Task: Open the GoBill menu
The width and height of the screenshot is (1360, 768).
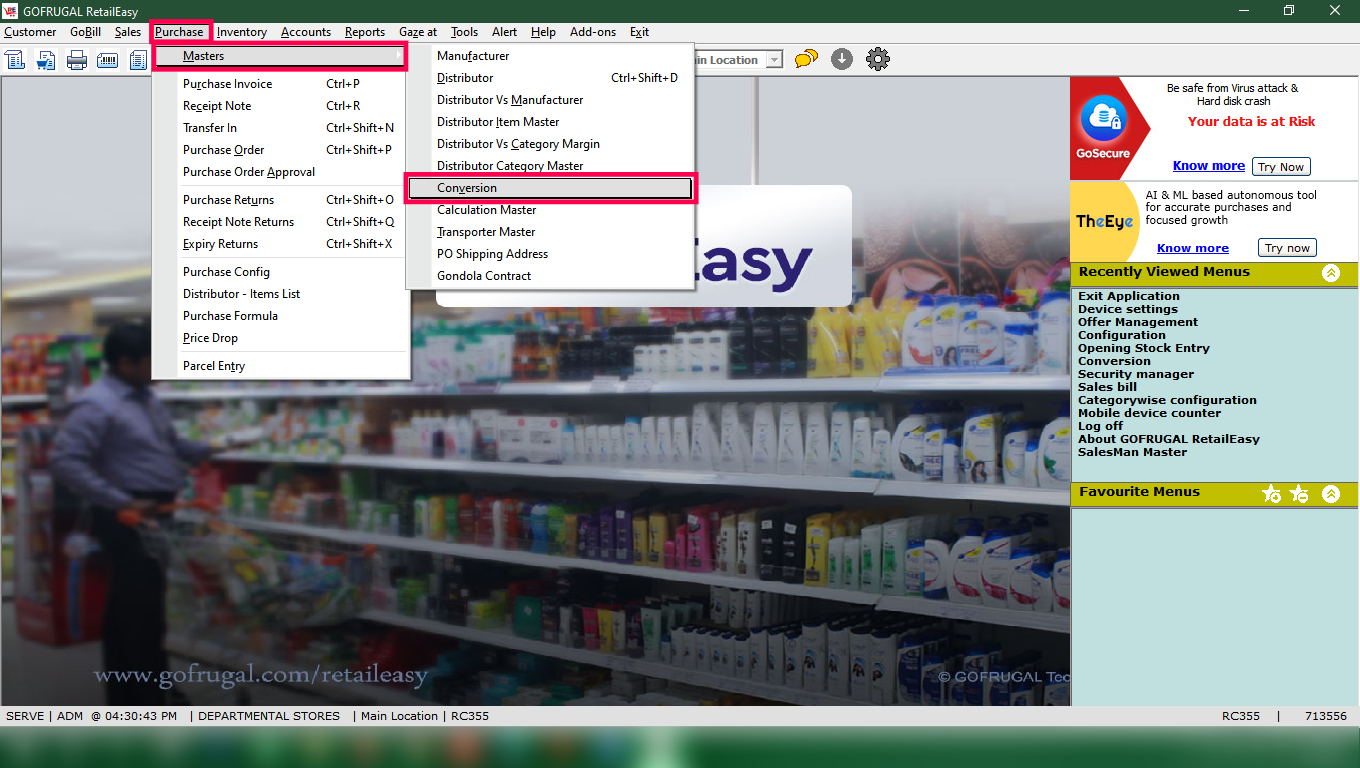Action: tap(85, 32)
